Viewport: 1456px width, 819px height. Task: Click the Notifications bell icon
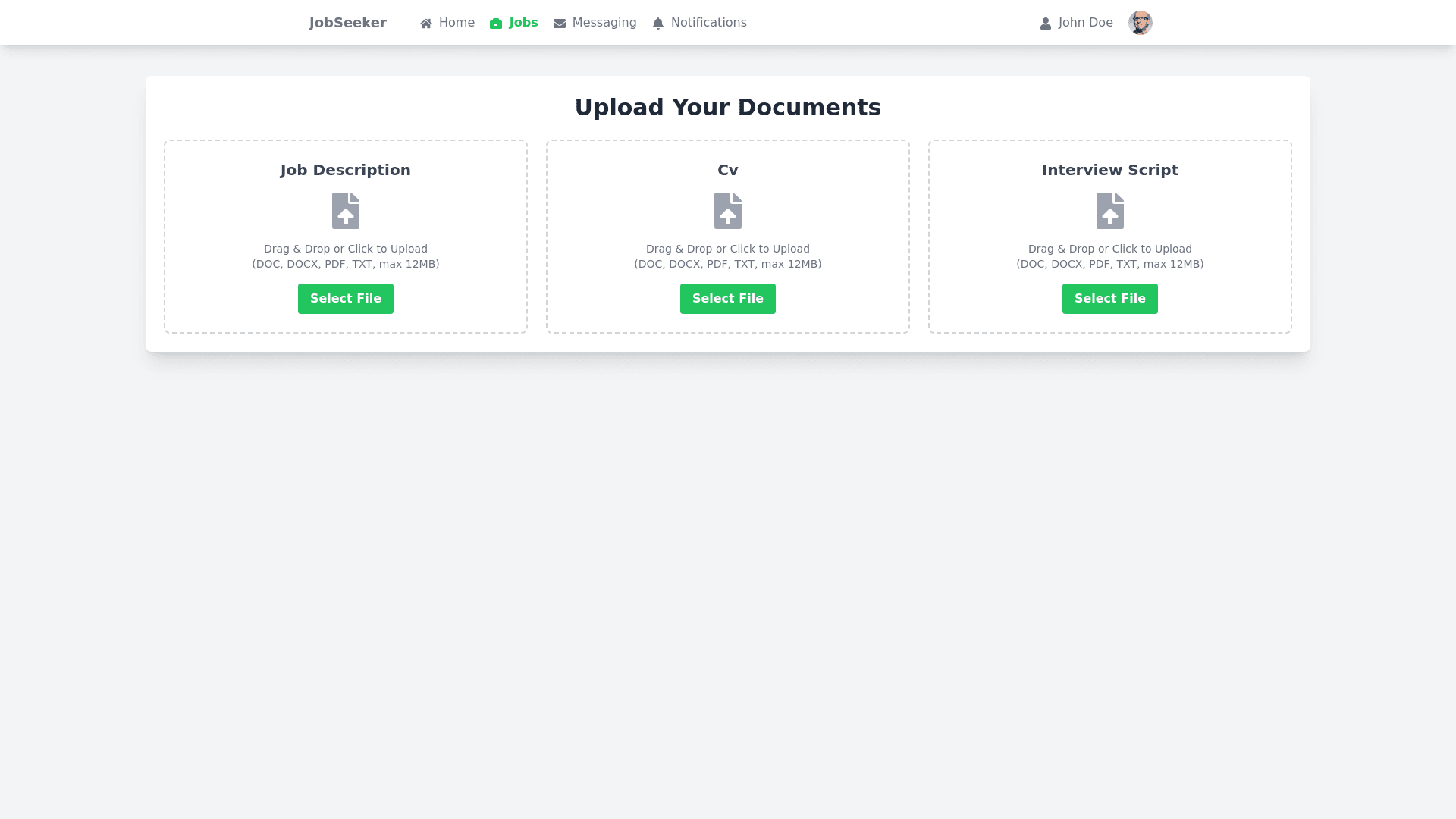tap(658, 24)
